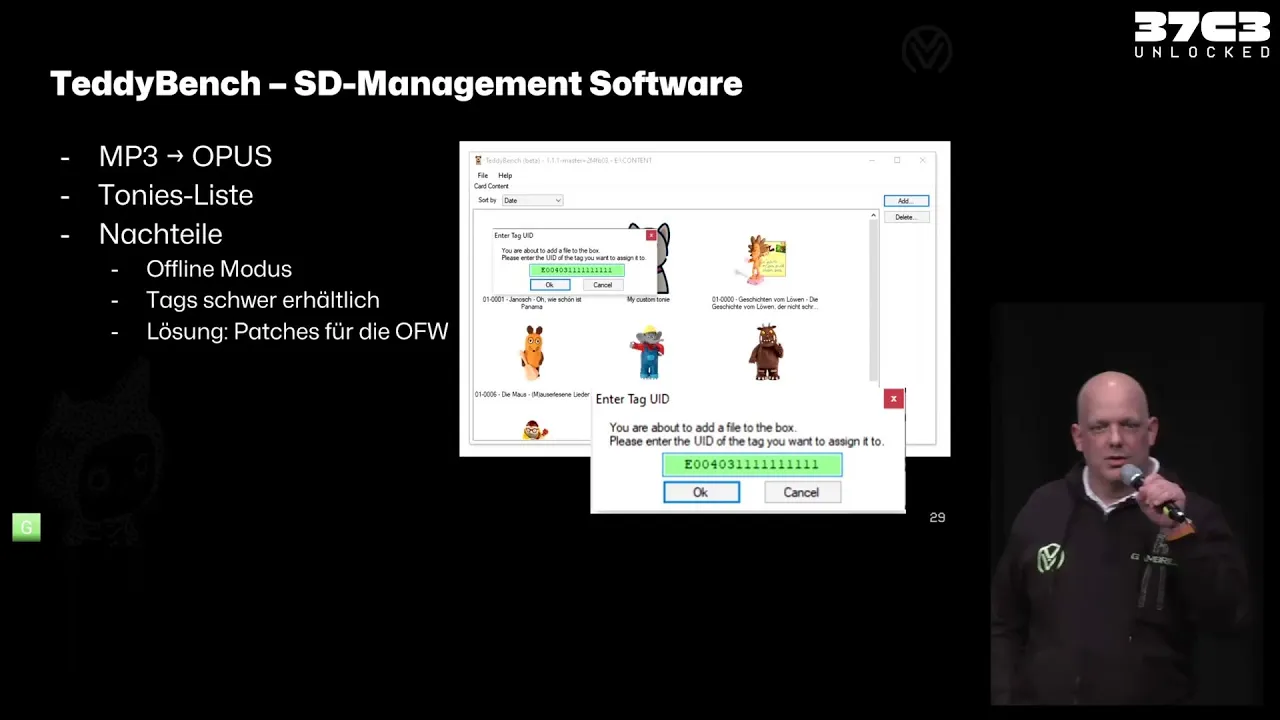Click the 'Tags schwer erhältlich' sub-bullet
This screenshot has width=1280, height=720.
(263, 300)
